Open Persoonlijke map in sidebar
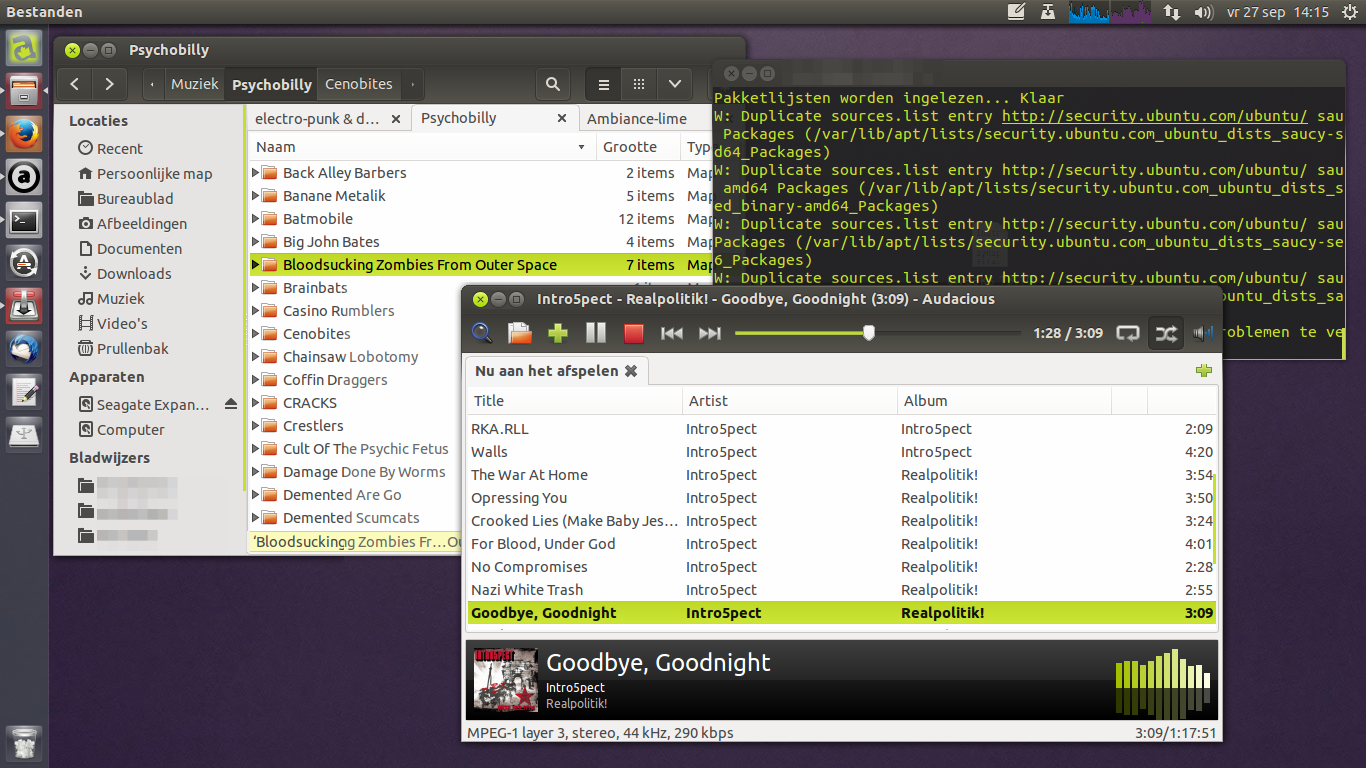 tap(145, 174)
